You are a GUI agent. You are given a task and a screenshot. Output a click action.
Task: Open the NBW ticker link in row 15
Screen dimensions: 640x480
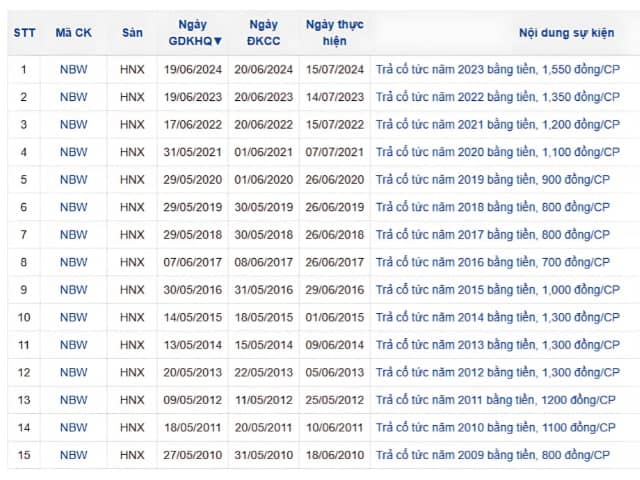click(x=73, y=455)
